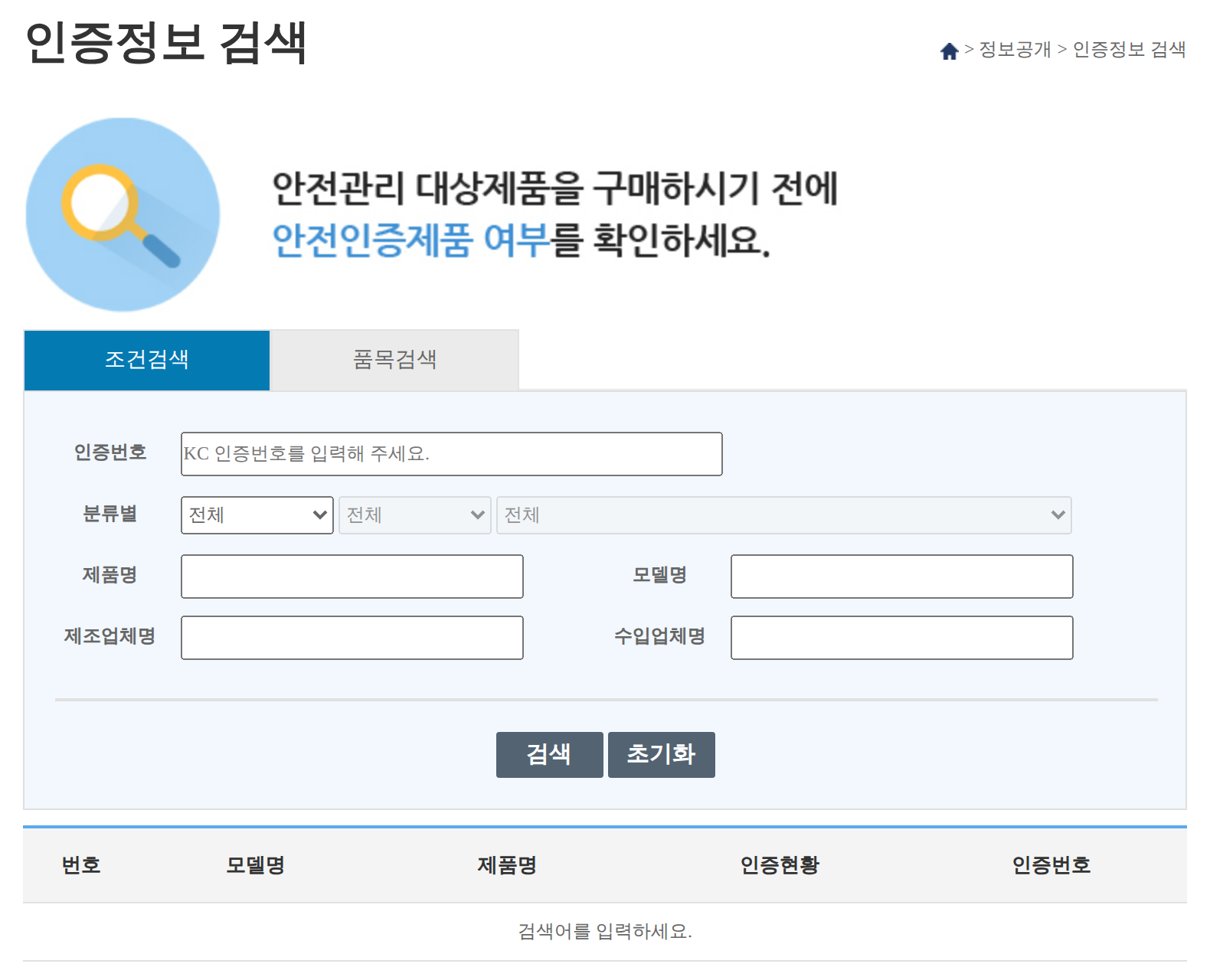This screenshot has width=1210, height=980.
Task: Click into the 제품명 text field
Action: (x=352, y=577)
